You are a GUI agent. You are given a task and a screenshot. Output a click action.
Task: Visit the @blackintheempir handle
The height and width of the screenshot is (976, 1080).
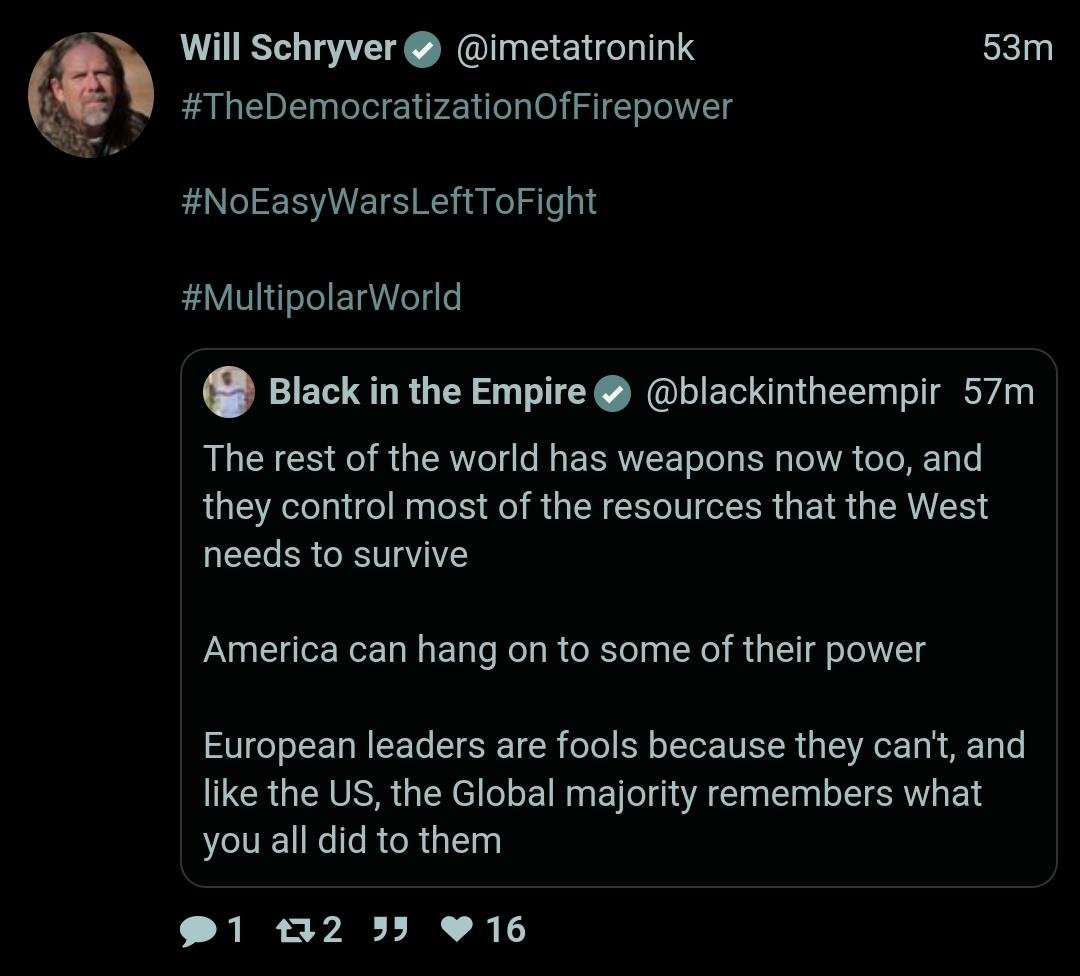[793, 392]
